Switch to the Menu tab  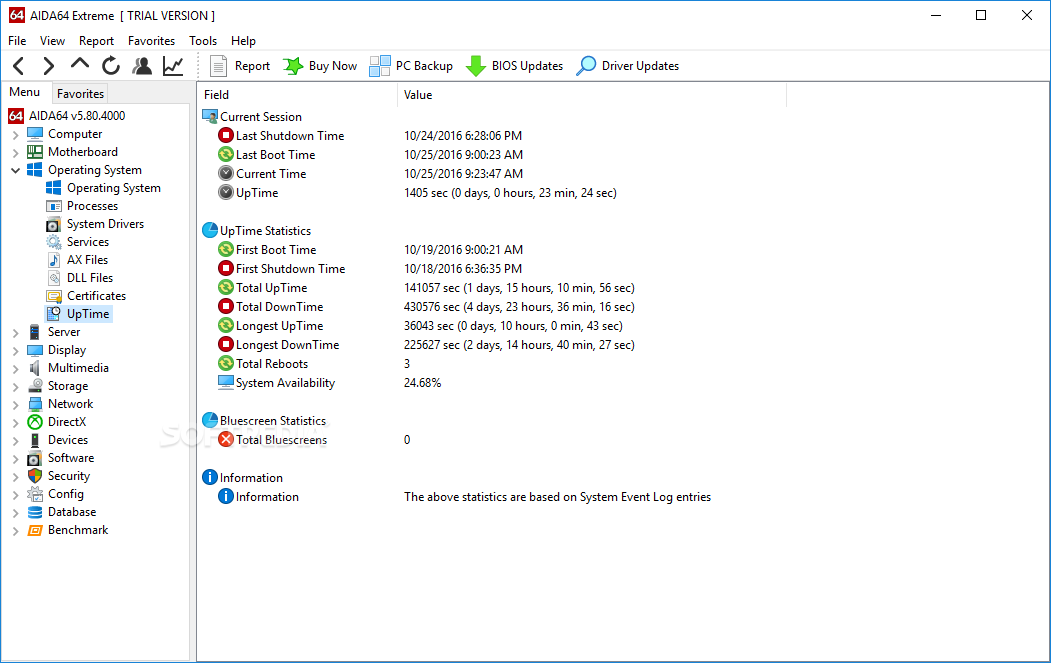click(25, 93)
